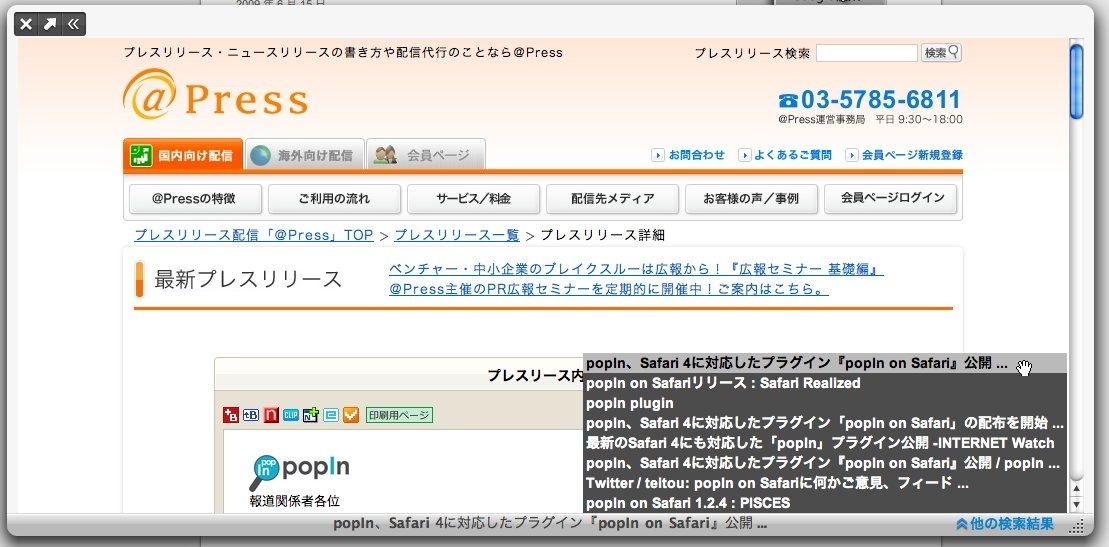Click the N+ bookmark icon
This screenshot has width=1109, height=547.
[310, 415]
